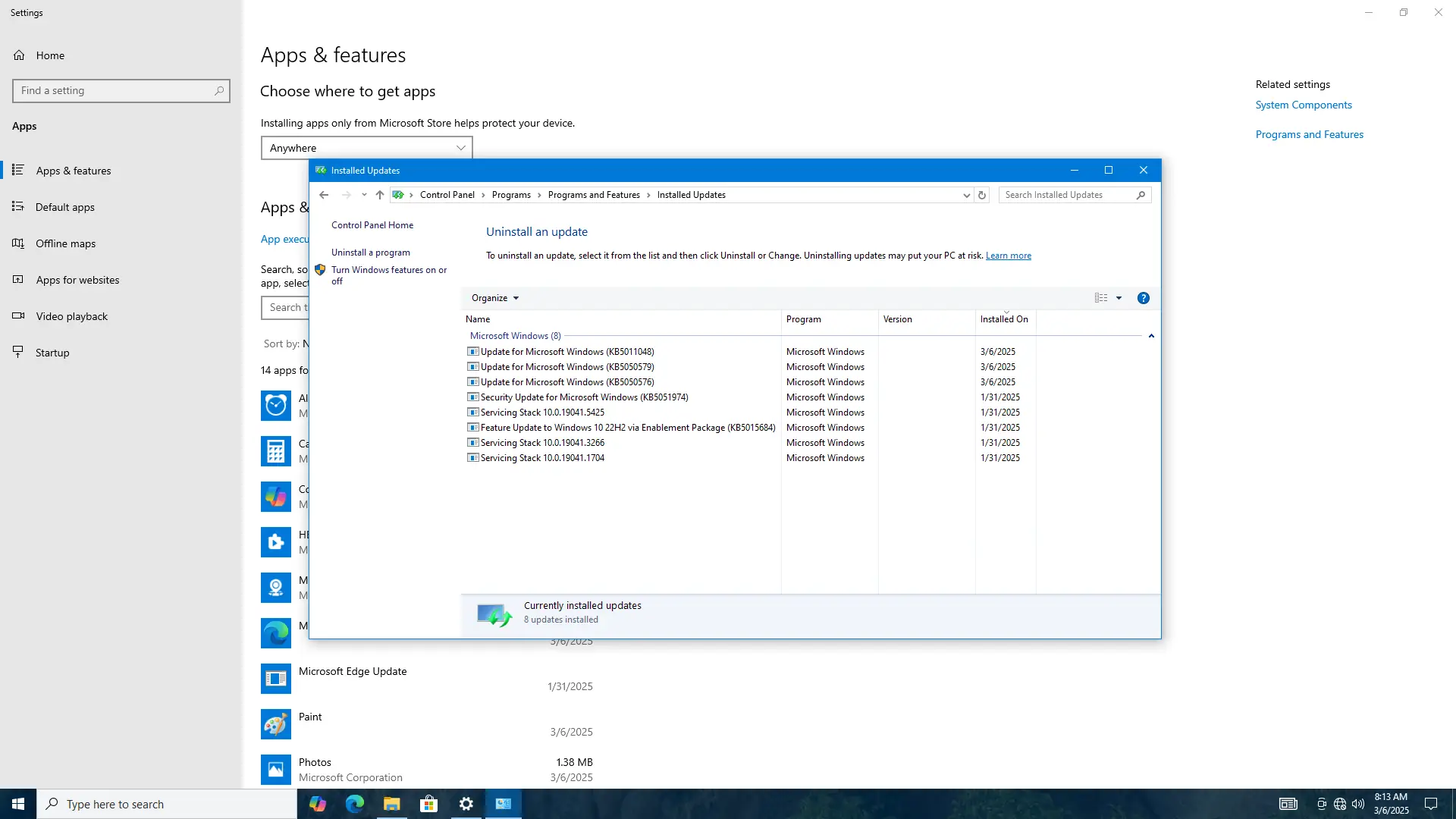Open the Programs and Features related link

click(1309, 134)
